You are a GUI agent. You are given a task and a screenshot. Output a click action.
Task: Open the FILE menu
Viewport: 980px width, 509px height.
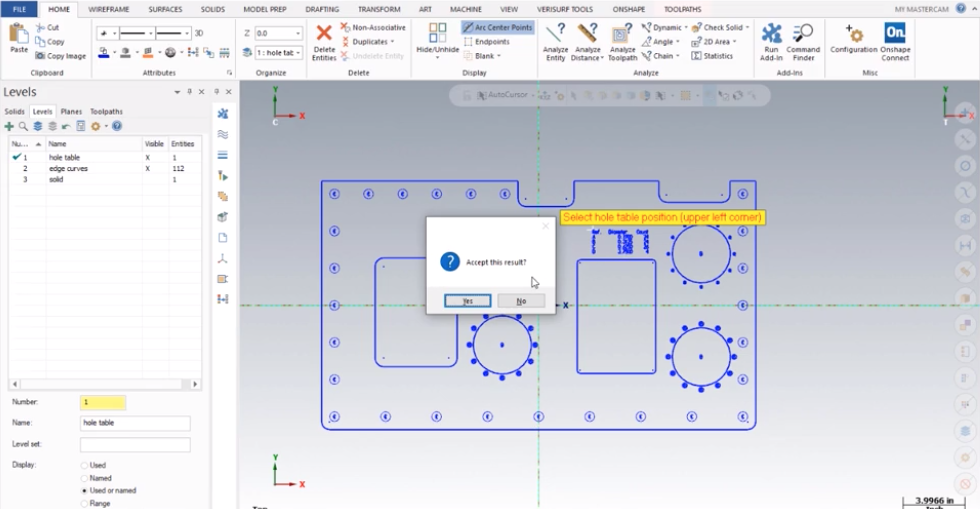19,9
